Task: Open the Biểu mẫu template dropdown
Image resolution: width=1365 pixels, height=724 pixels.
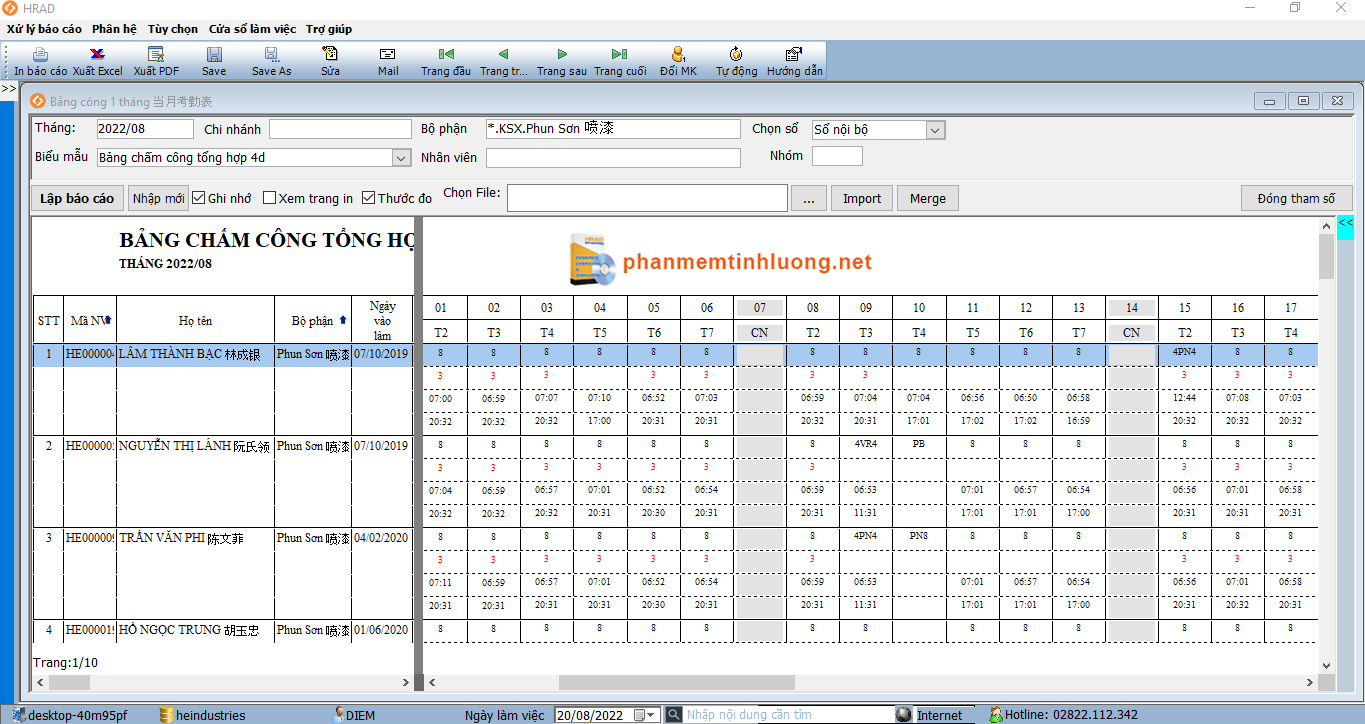Action: point(401,158)
